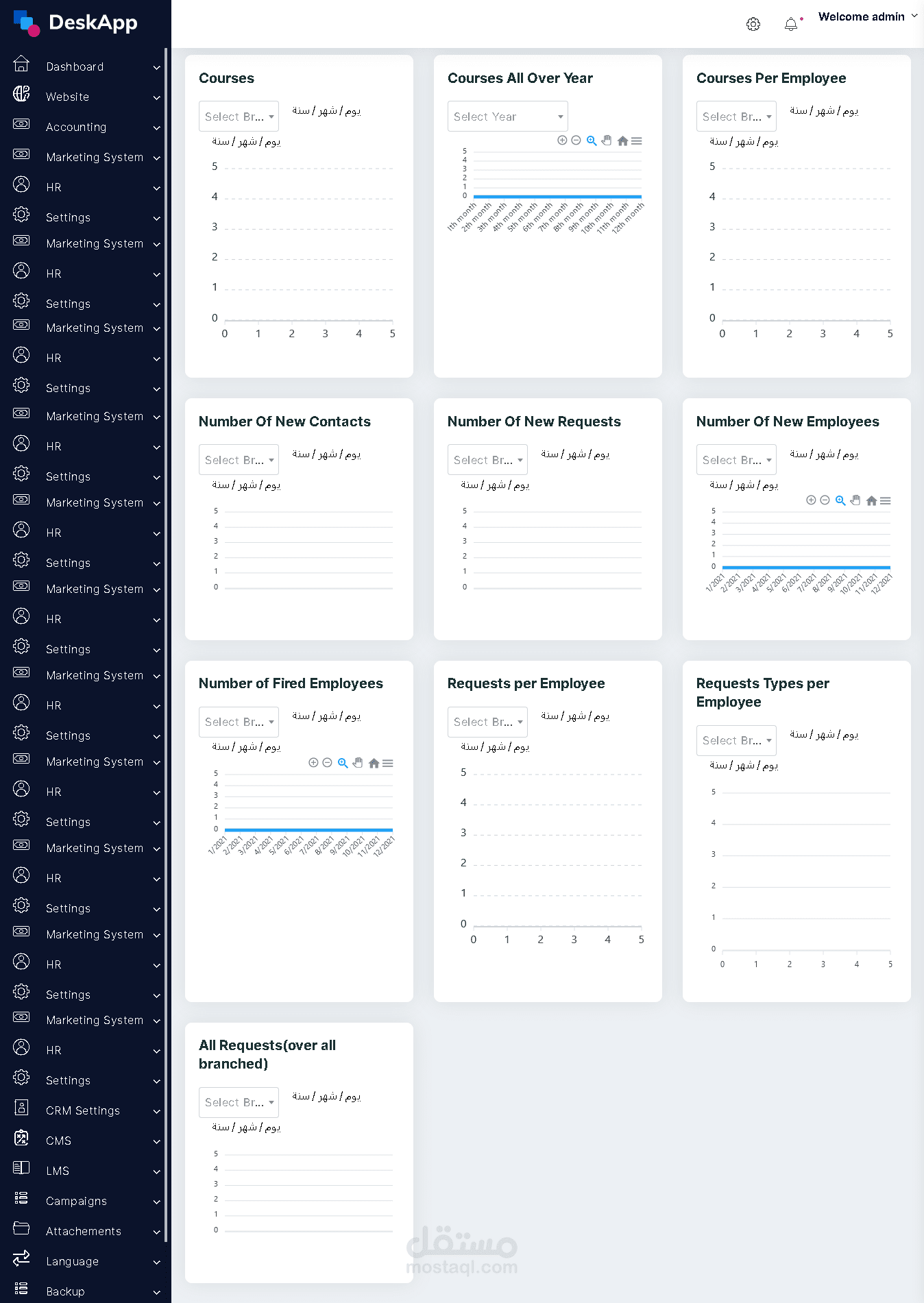Enable the pan hand on New Employees chart
924x1303 pixels.
(x=855, y=500)
